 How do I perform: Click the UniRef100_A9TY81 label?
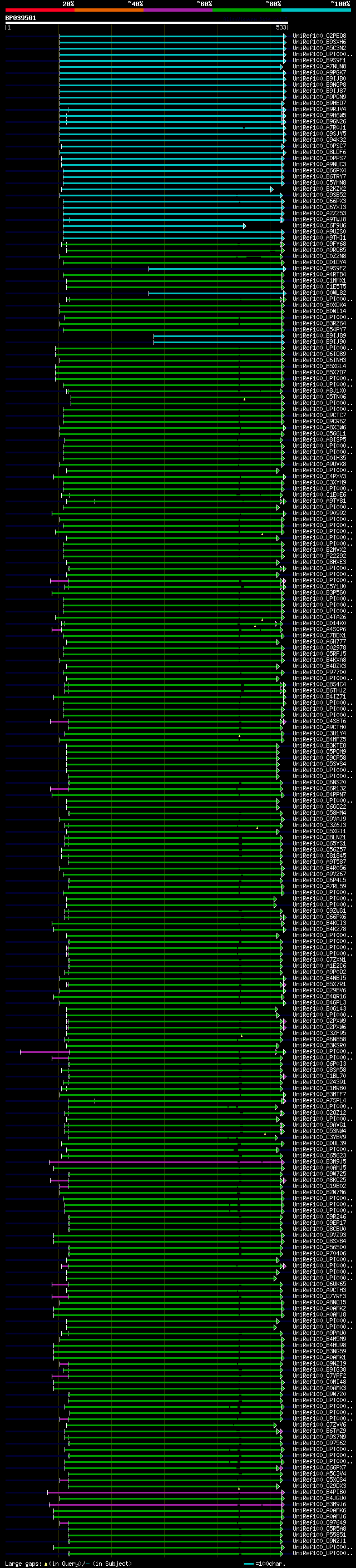[x=319, y=501]
